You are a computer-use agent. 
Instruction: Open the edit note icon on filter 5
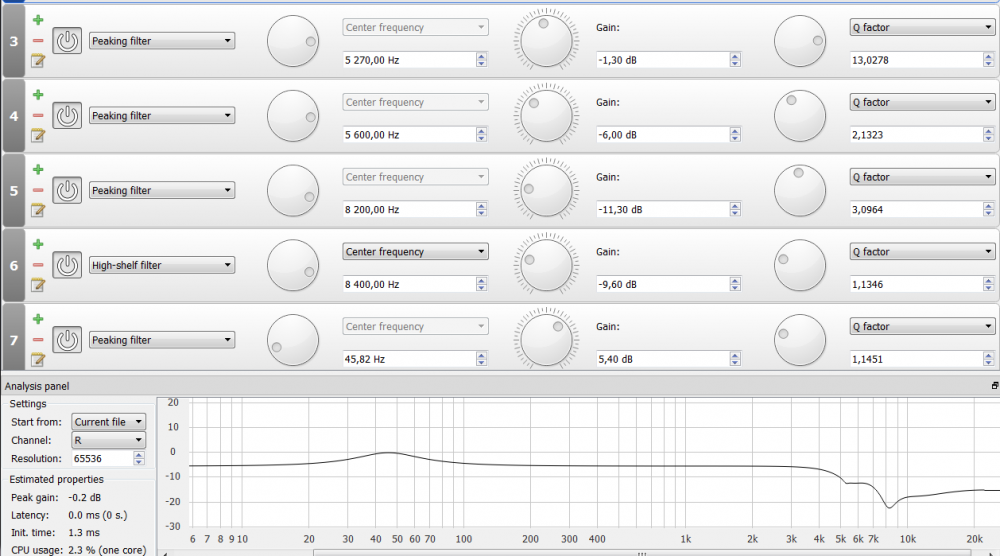(38, 210)
